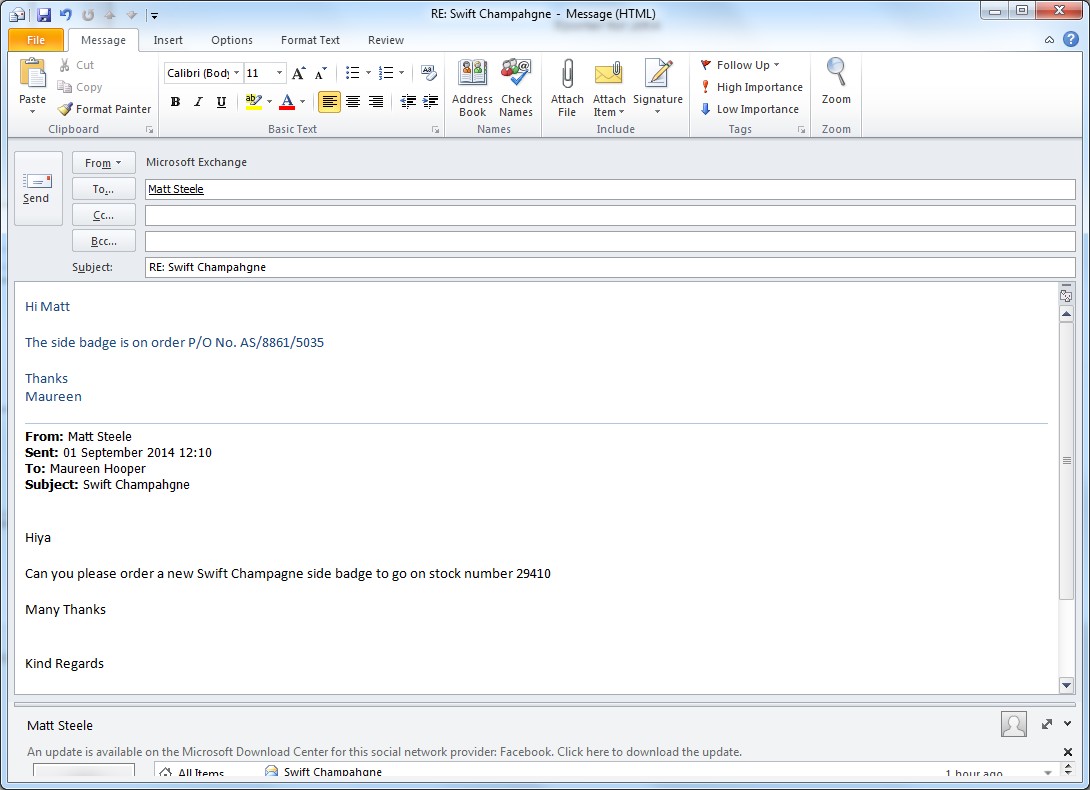Click the message body scroll down arrow

click(1066, 685)
